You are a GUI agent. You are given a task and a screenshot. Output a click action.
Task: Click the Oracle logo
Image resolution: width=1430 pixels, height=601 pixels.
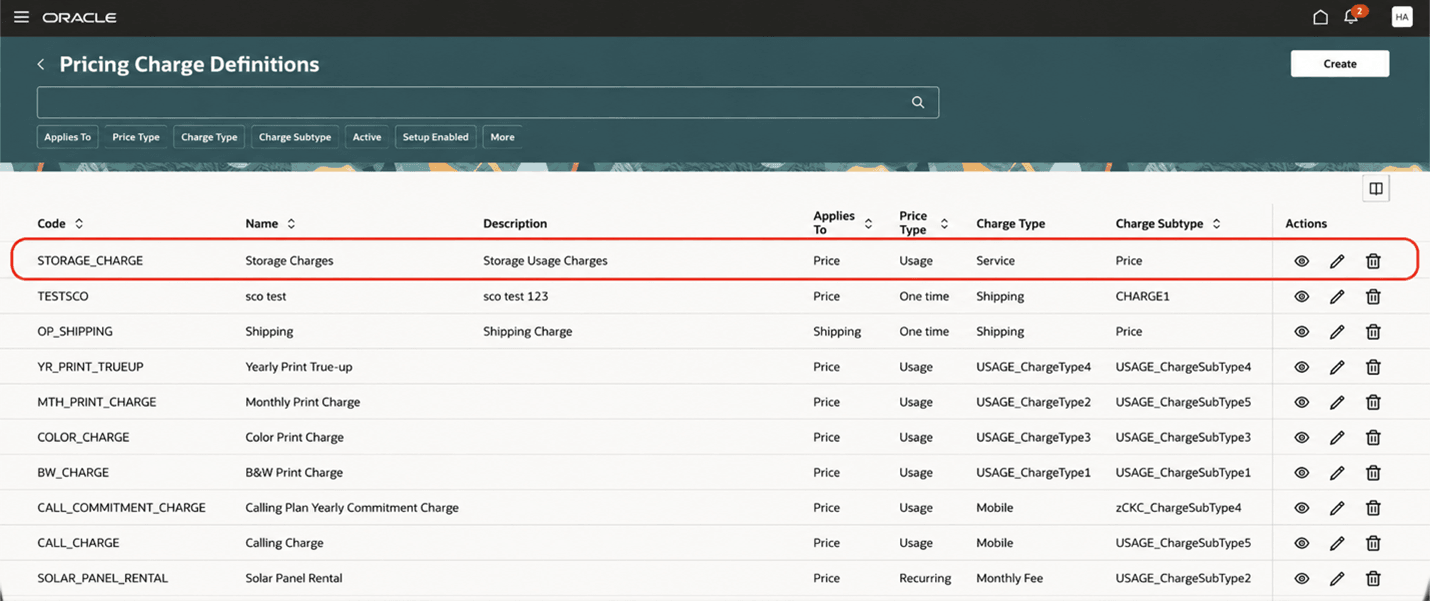point(79,17)
